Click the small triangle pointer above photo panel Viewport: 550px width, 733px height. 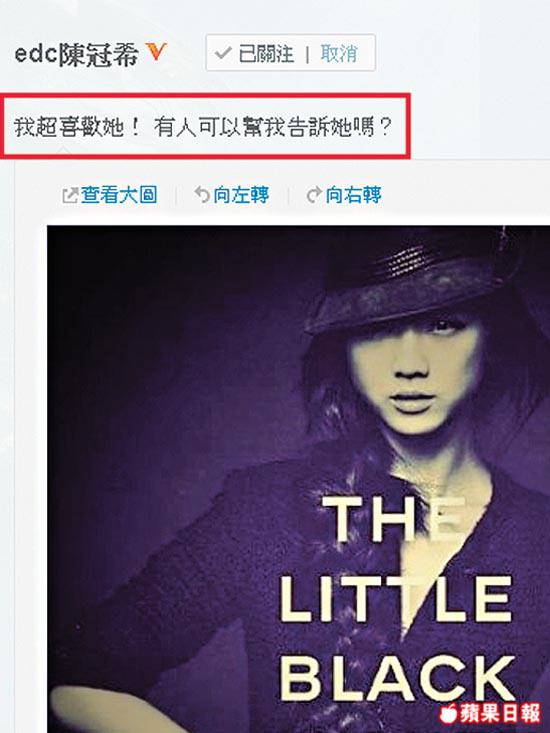[x=64, y=151]
